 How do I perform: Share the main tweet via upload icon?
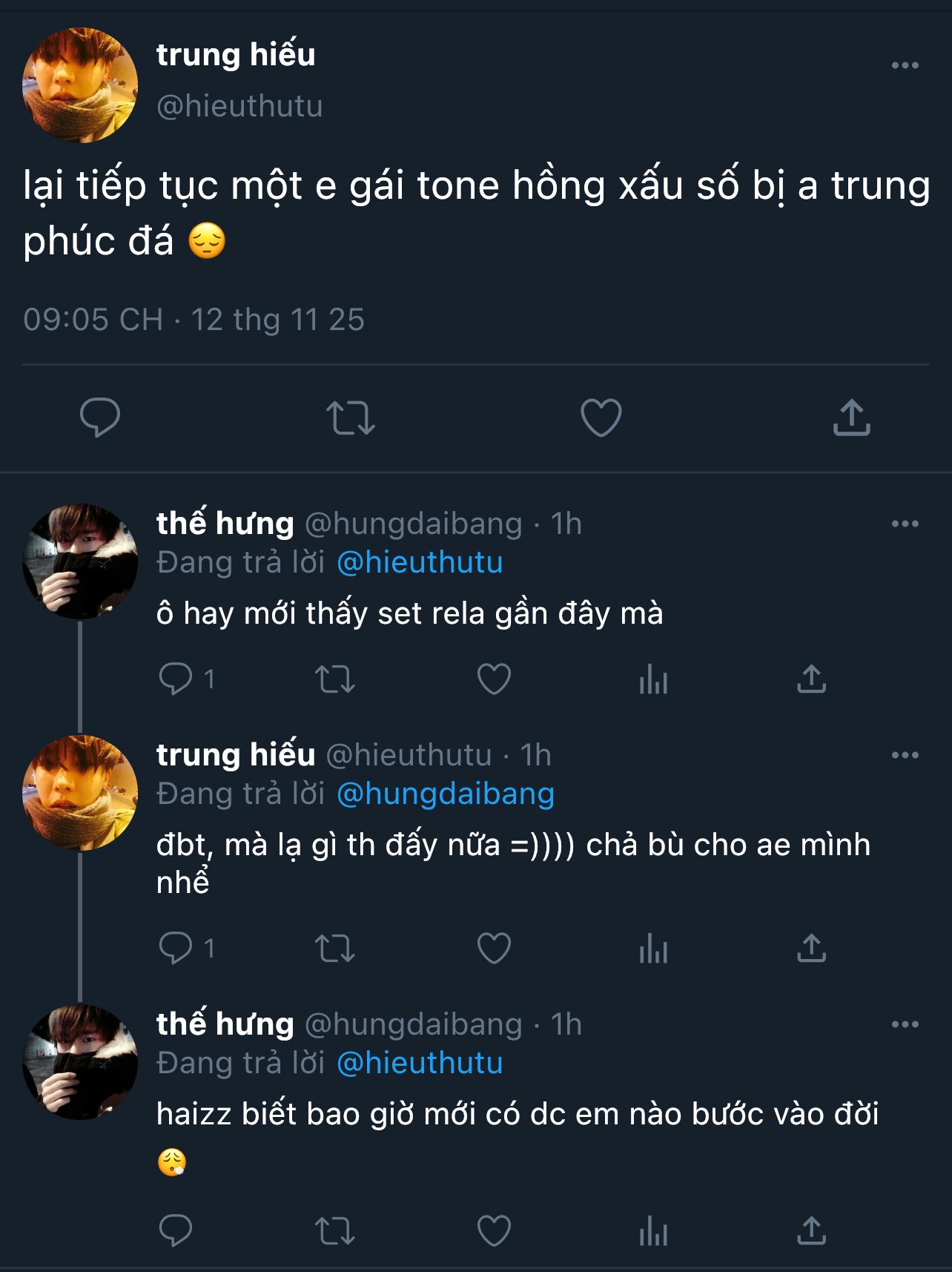tap(851, 417)
